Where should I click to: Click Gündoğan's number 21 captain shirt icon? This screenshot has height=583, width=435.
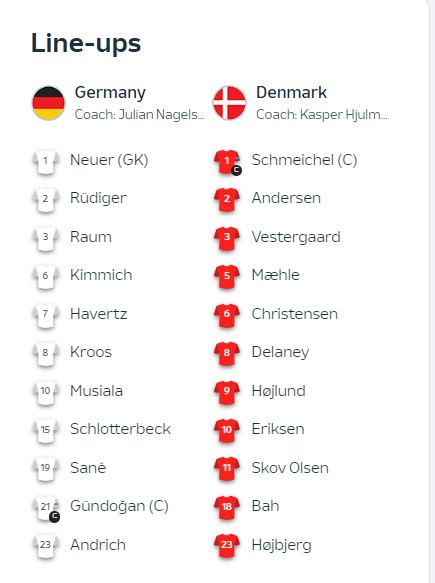pyautogui.click(x=46, y=508)
